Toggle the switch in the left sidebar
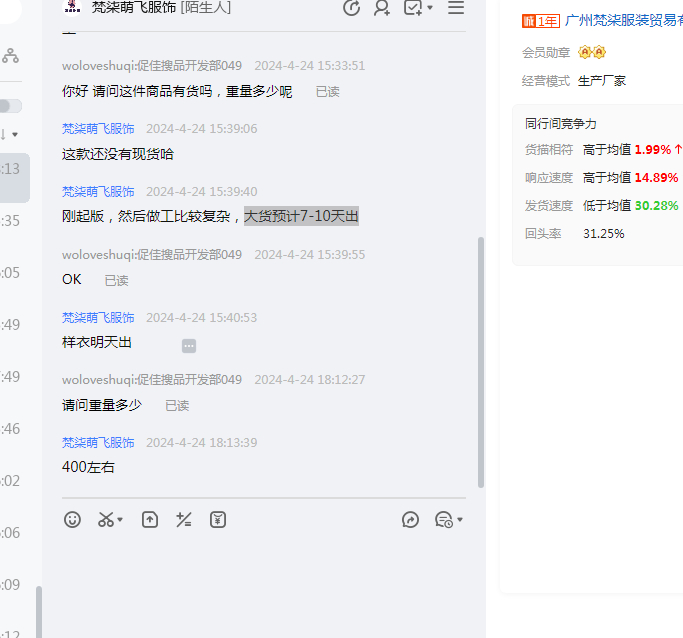 (9, 106)
